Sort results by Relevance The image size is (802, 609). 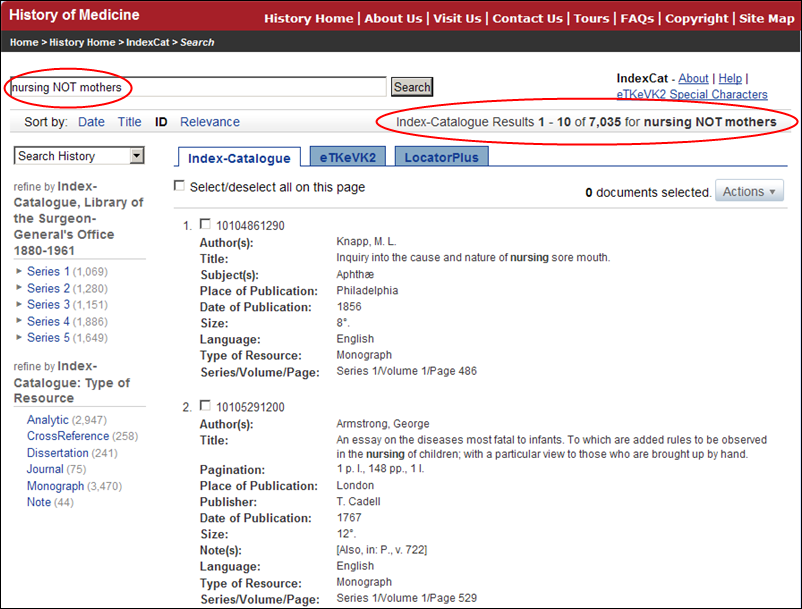tap(210, 122)
